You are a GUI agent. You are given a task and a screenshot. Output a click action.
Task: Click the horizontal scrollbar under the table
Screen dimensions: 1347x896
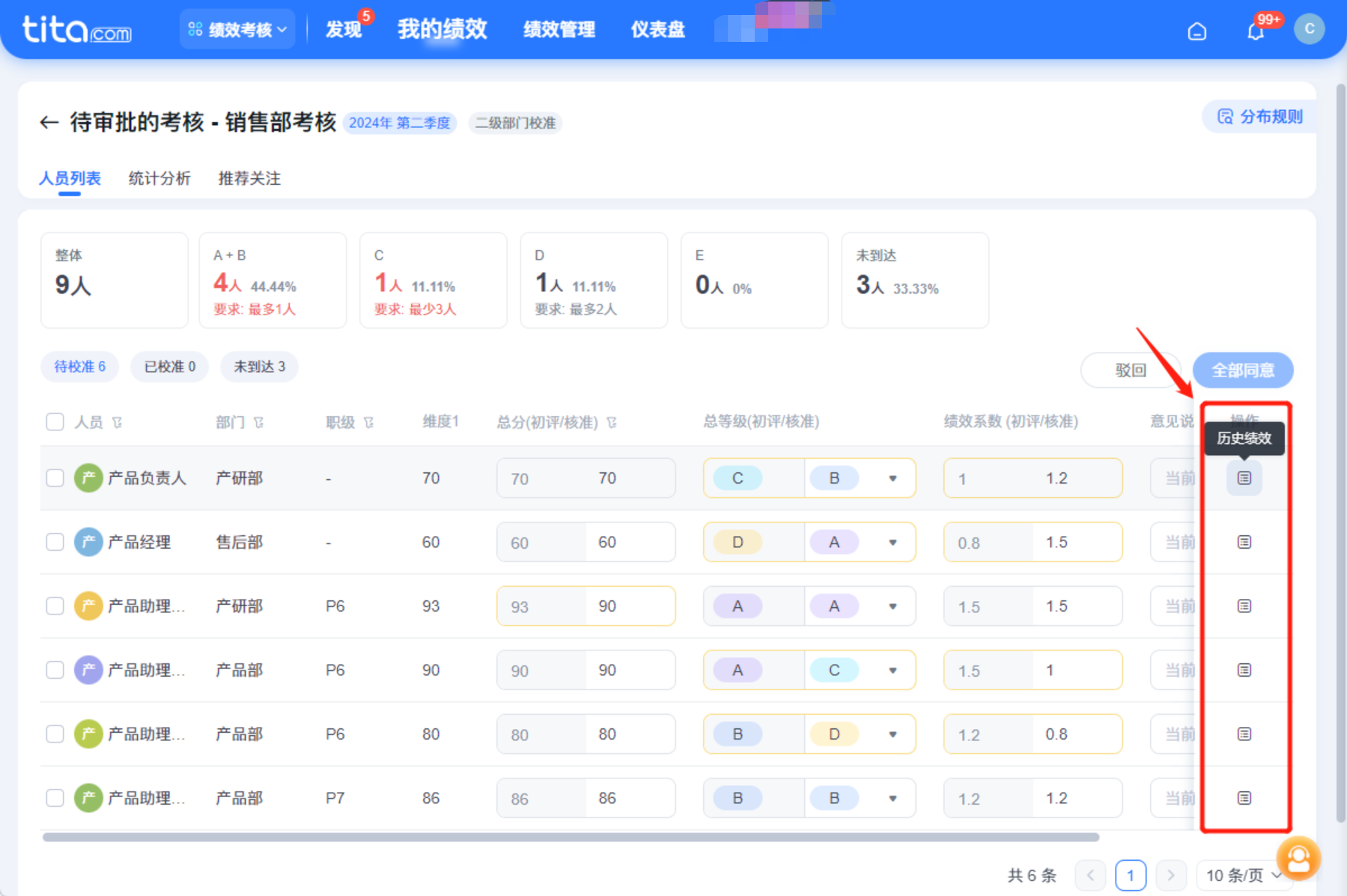pyautogui.click(x=570, y=837)
